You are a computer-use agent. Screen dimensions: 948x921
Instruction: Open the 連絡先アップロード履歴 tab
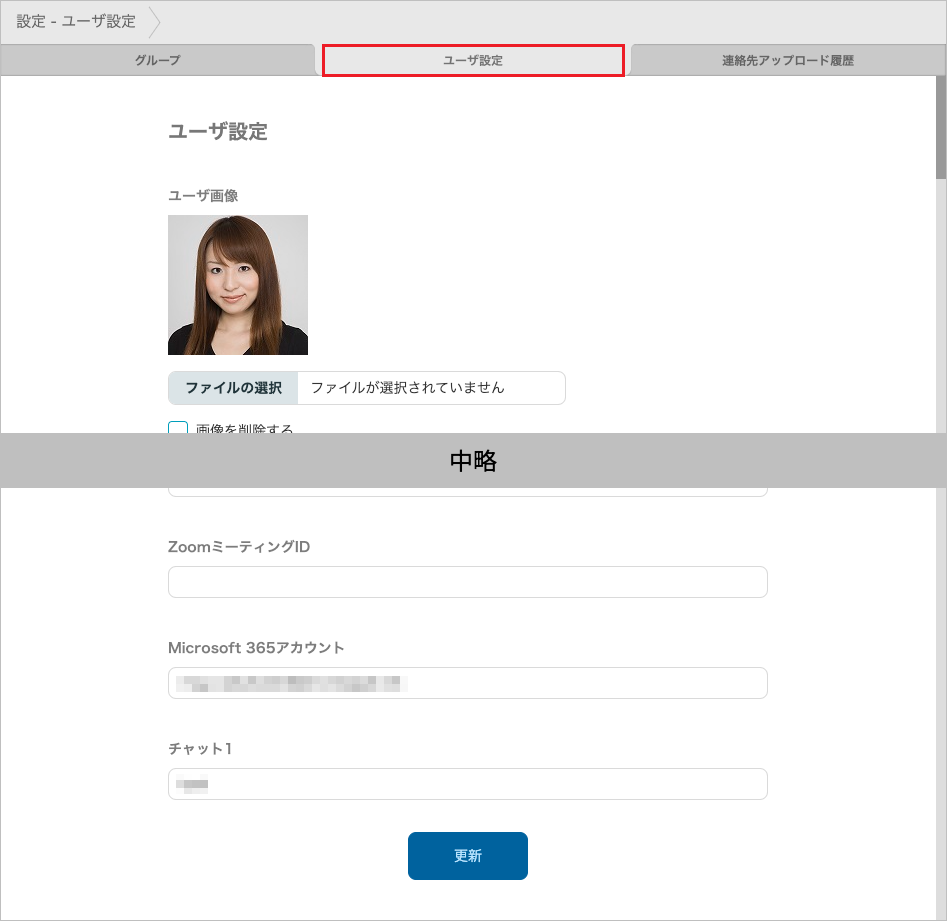click(x=788, y=60)
